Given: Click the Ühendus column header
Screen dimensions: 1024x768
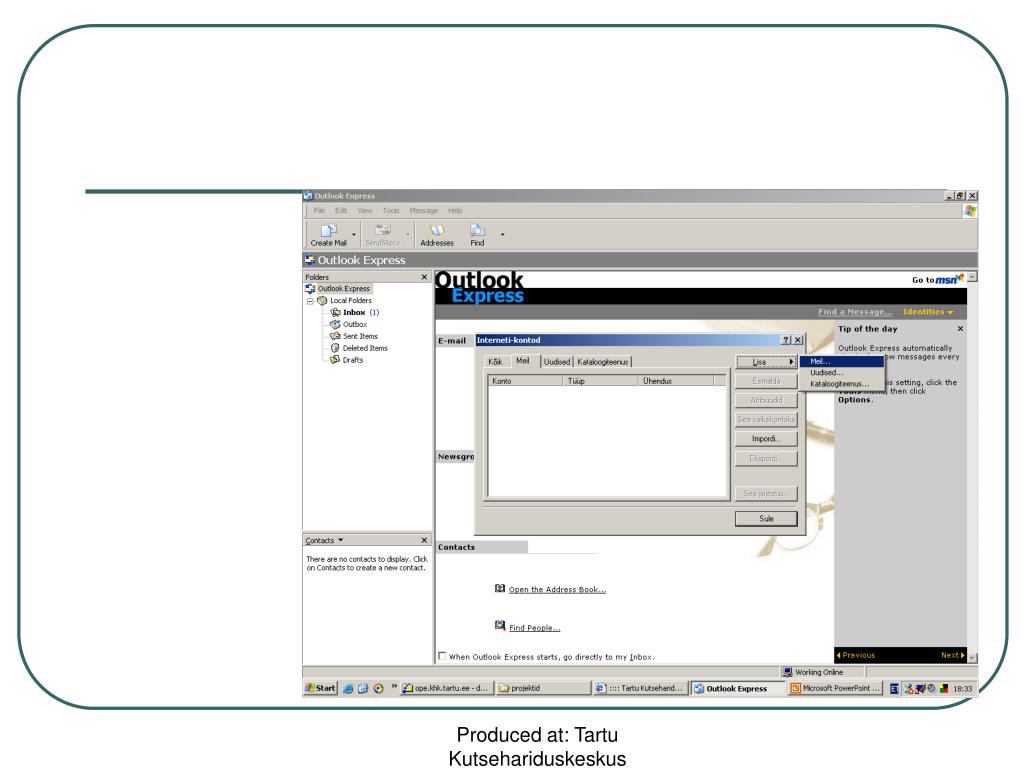Looking at the screenshot, I should click(x=675, y=381).
